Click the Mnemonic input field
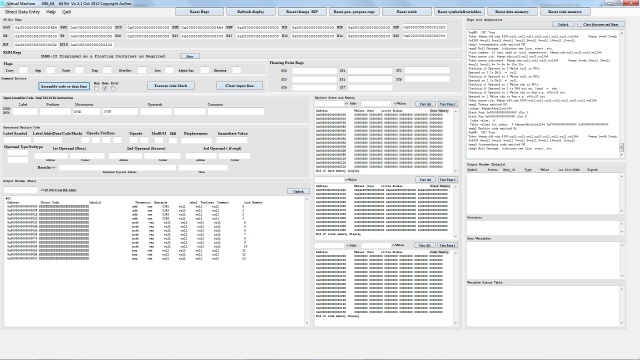 click(x=87, y=111)
